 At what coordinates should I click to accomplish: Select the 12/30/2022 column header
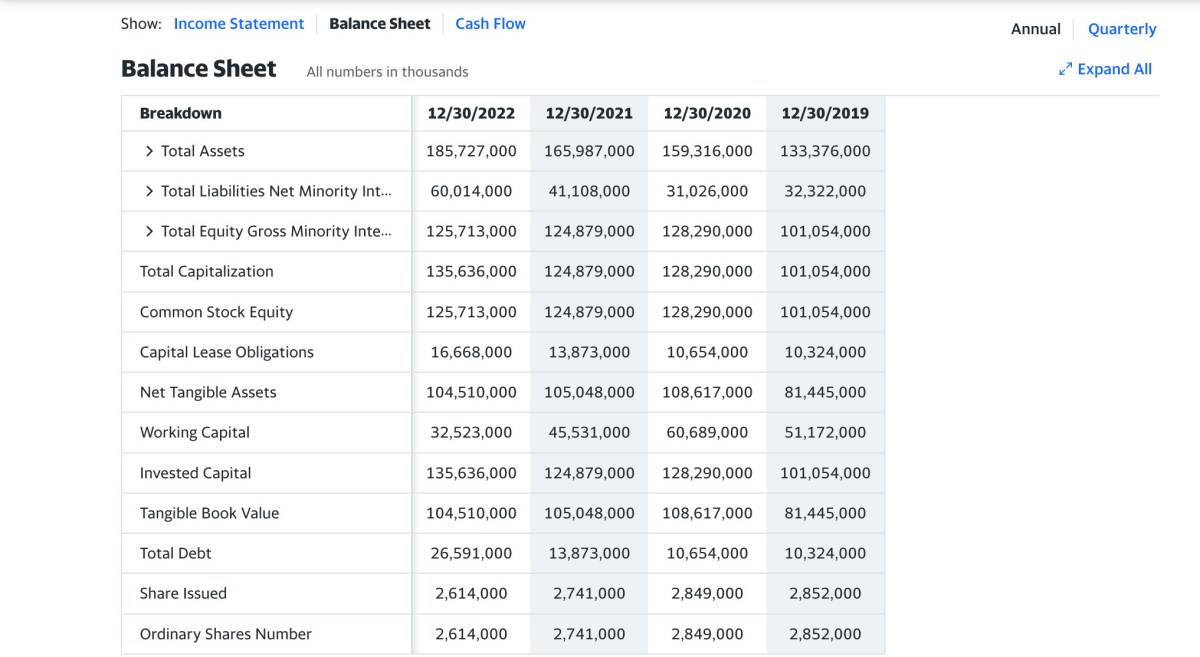point(471,113)
